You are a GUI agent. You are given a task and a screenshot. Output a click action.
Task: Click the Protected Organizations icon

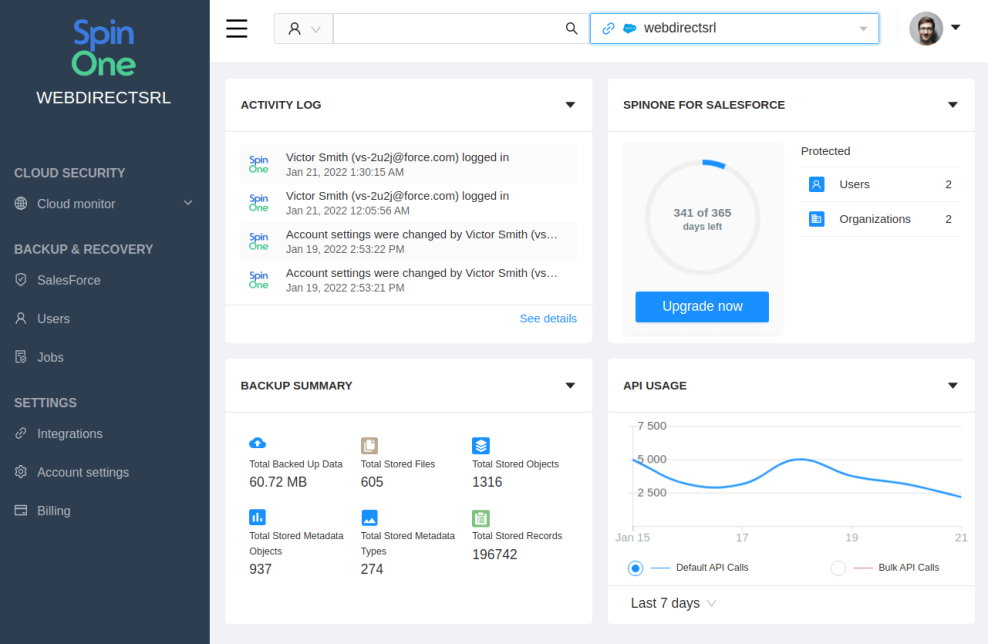pyautogui.click(x=816, y=219)
